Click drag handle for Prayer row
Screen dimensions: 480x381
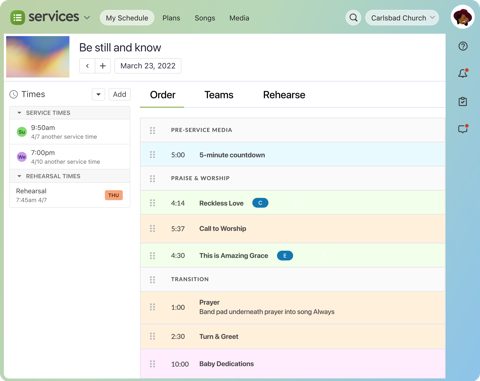tap(152, 307)
